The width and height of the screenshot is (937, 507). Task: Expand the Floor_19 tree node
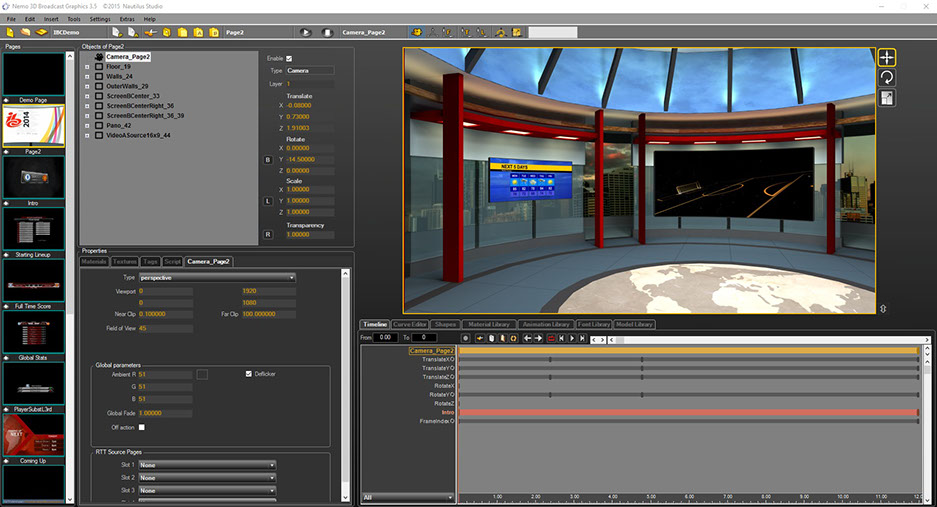tap(87, 67)
